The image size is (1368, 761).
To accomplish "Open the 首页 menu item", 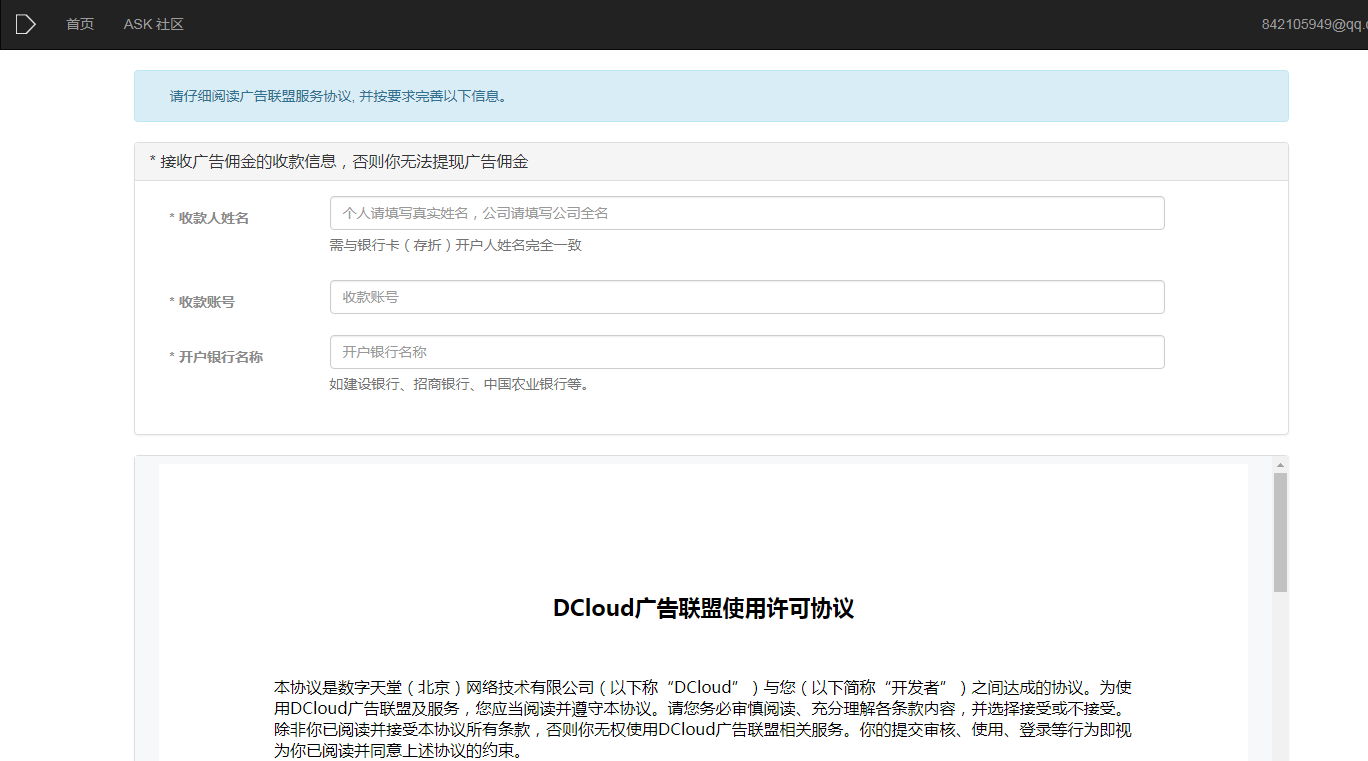I will click(80, 24).
